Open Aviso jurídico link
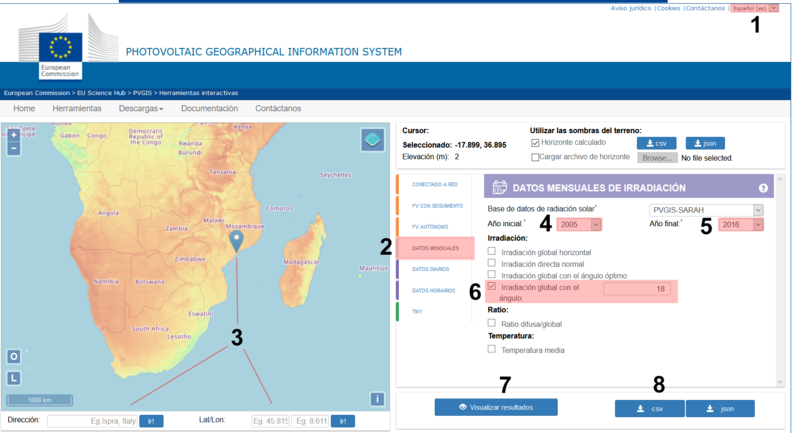The height and width of the screenshot is (433, 800). tap(631, 8)
